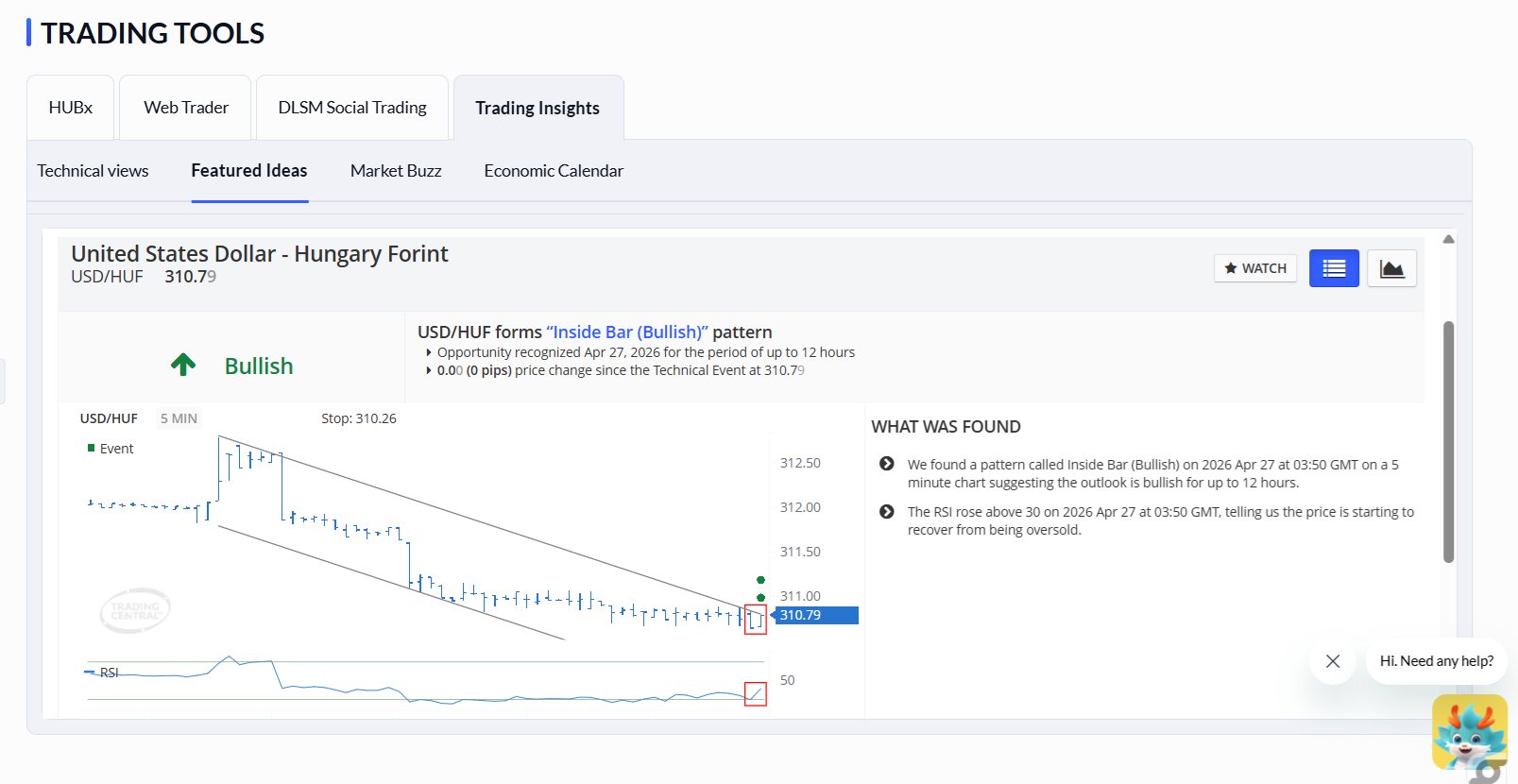This screenshot has height=784, width=1518.
Task: Open the dragon mascot chat assistant
Action: 1469,733
